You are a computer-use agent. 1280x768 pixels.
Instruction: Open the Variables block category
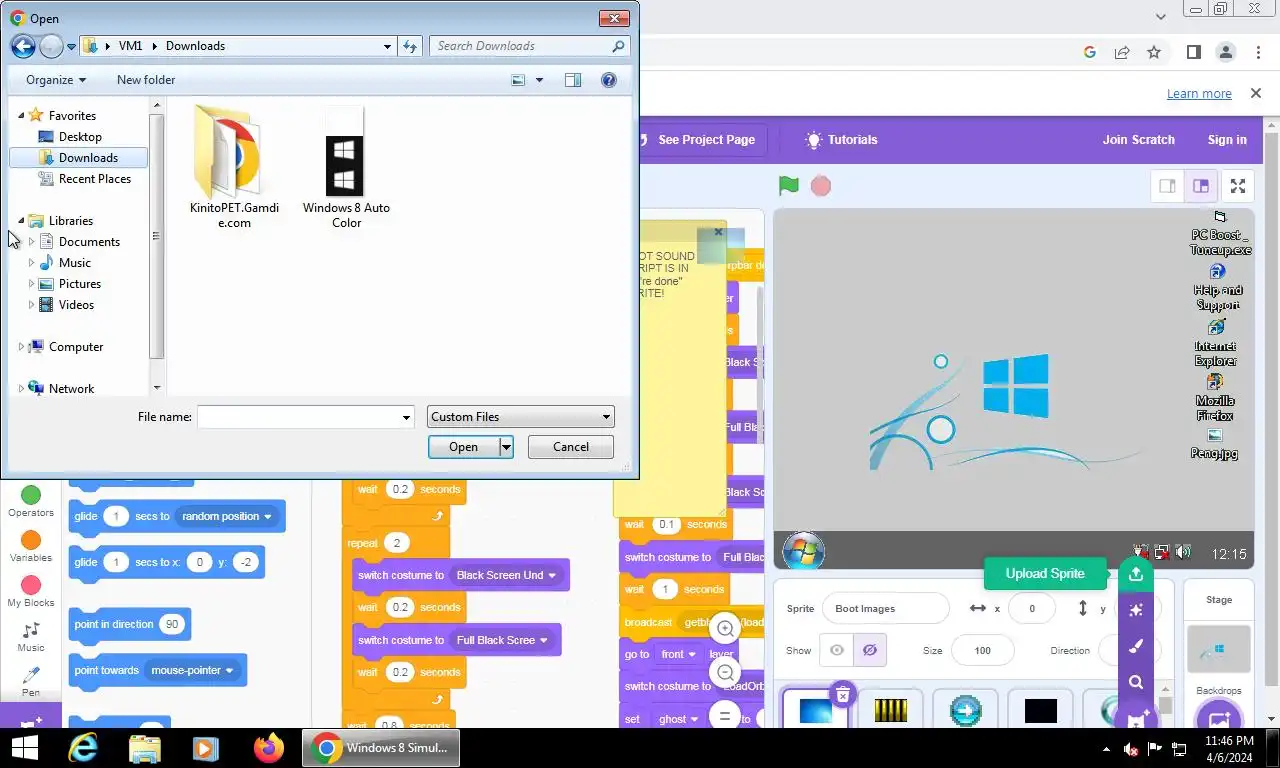(31, 547)
